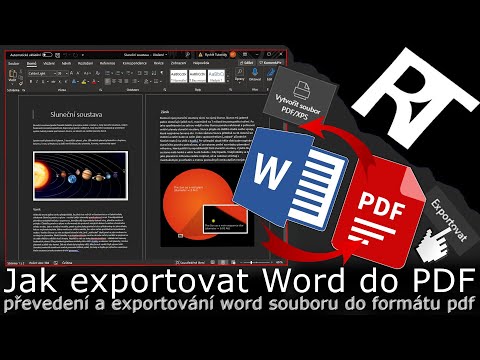Click the multilevel list icon
The height and width of the screenshot is (360, 480).
coord(129,73)
